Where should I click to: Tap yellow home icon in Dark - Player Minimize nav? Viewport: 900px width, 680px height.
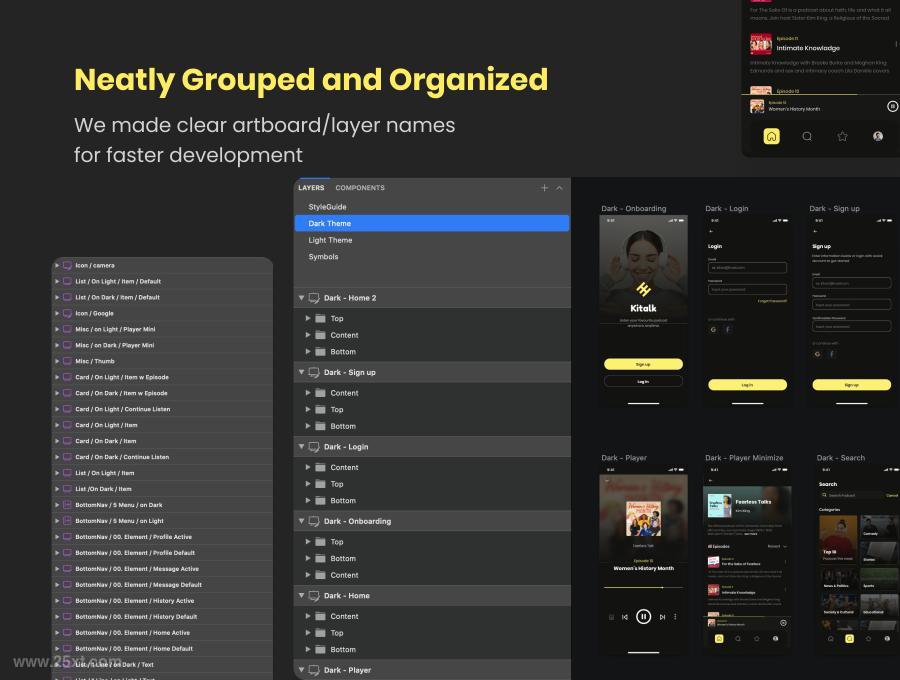[x=719, y=639]
